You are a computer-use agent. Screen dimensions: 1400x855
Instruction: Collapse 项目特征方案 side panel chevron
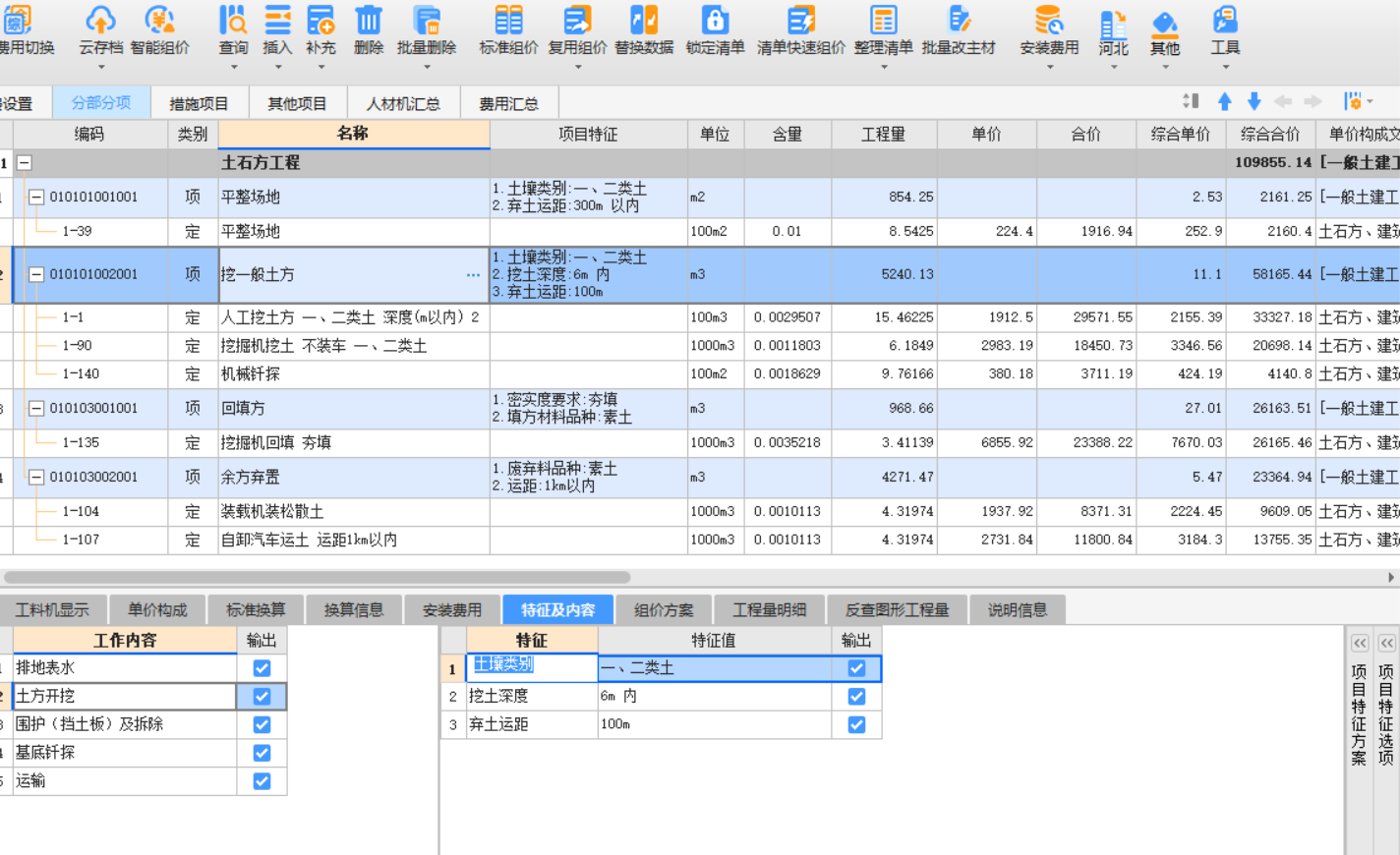tap(1360, 643)
